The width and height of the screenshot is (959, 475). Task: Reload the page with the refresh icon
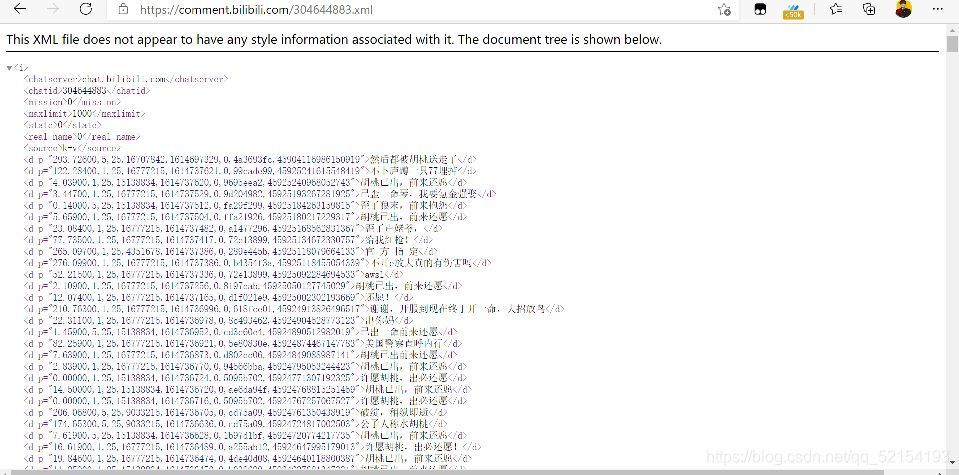86,9
